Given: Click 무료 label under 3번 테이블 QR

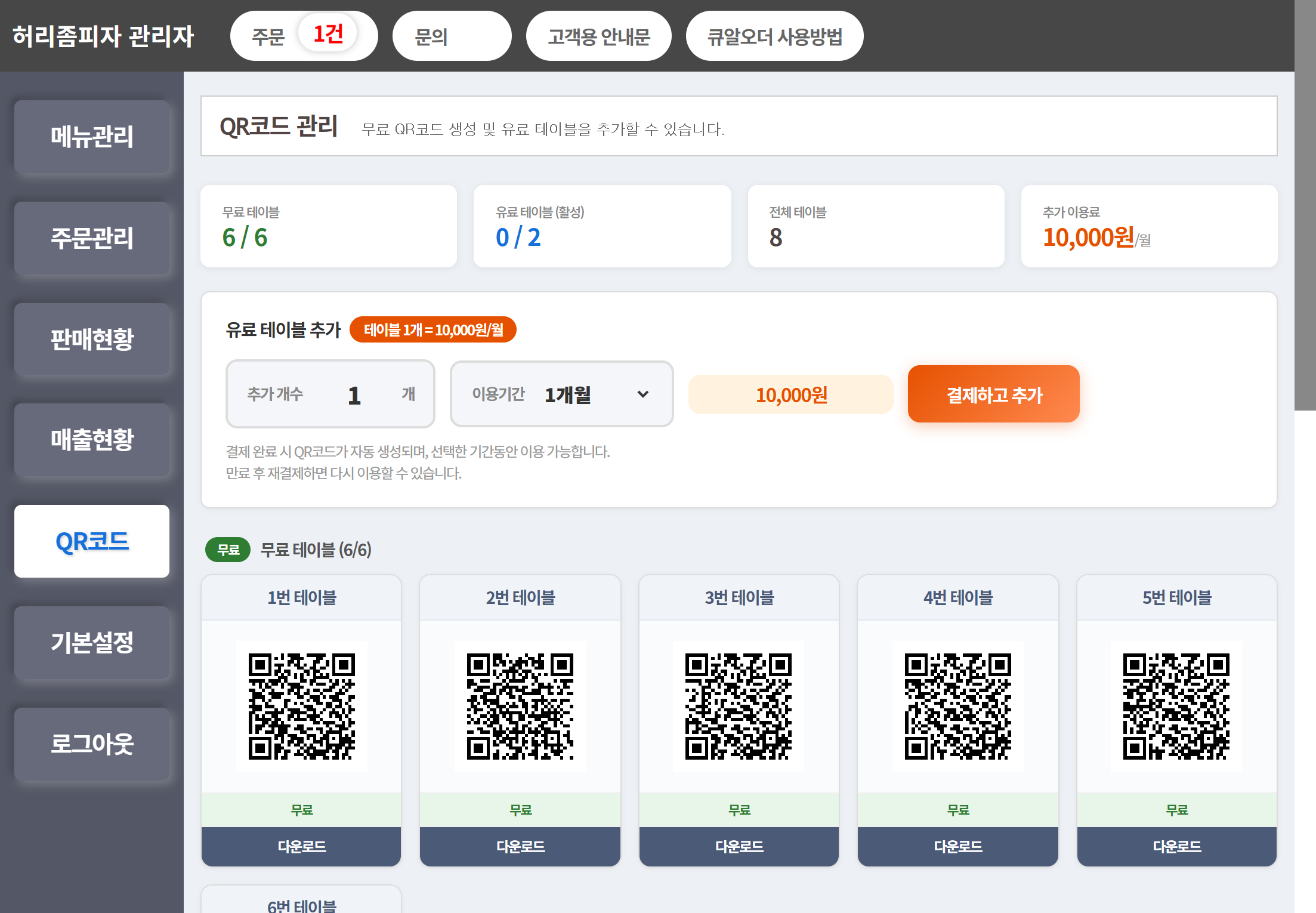Looking at the screenshot, I should [x=740, y=810].
